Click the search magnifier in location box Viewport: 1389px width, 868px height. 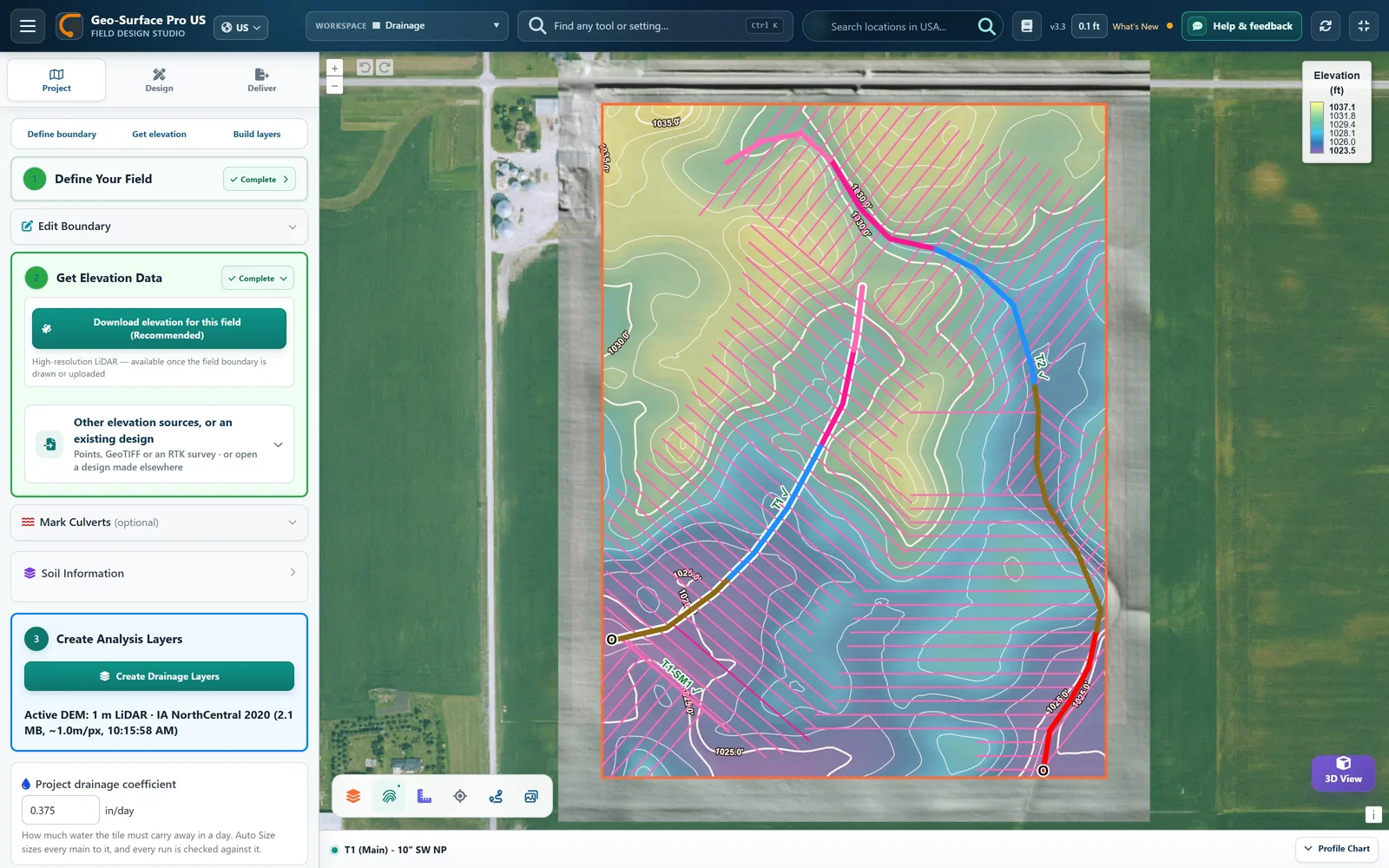pos(986,26)
